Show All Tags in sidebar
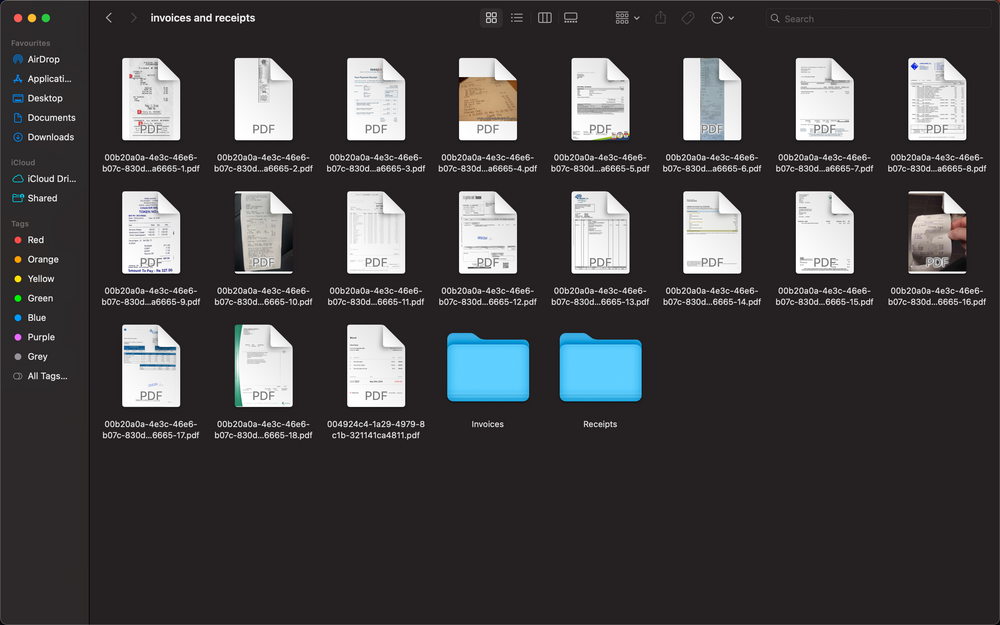Screen dimensions: 1000x625 pyautogui.click(x=47, y=376)
